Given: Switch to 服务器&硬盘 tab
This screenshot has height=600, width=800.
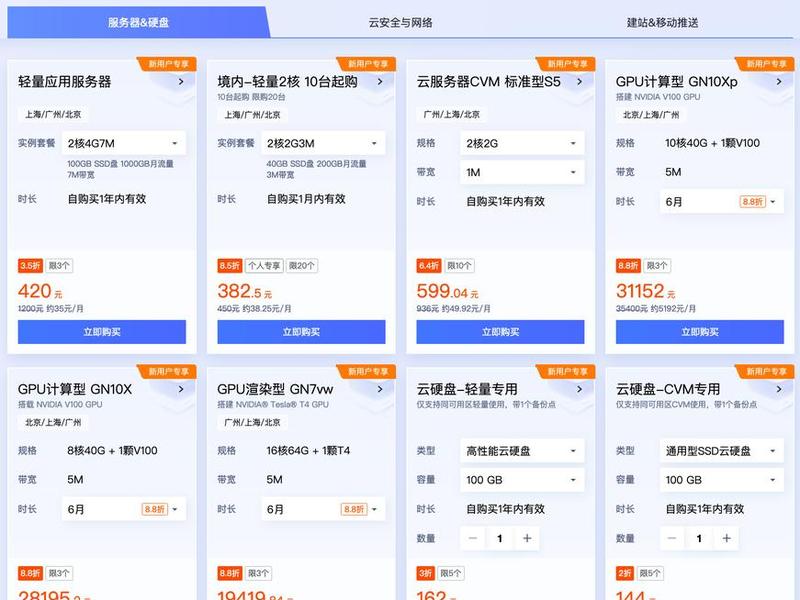Looking at the screenshot, I should coord(138,22).
